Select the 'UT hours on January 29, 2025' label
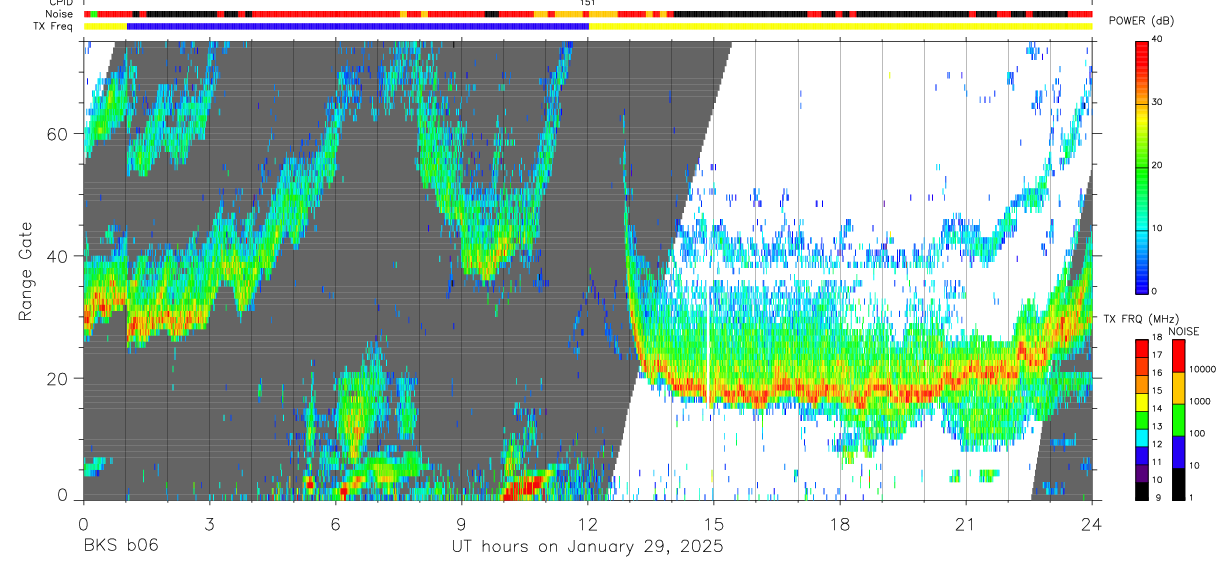Screen dimensions: 1228x567 587,547
